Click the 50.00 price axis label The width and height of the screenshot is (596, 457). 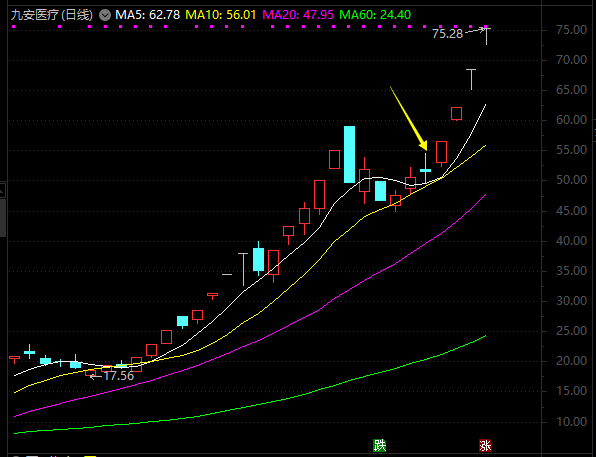571,180
